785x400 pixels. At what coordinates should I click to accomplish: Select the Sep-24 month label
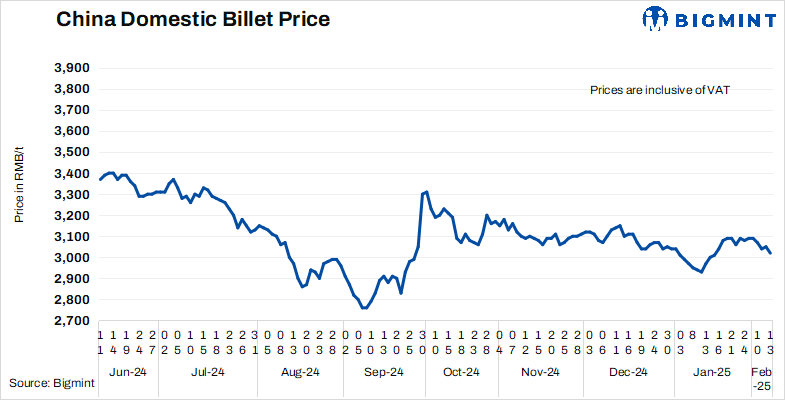(381, 372)
